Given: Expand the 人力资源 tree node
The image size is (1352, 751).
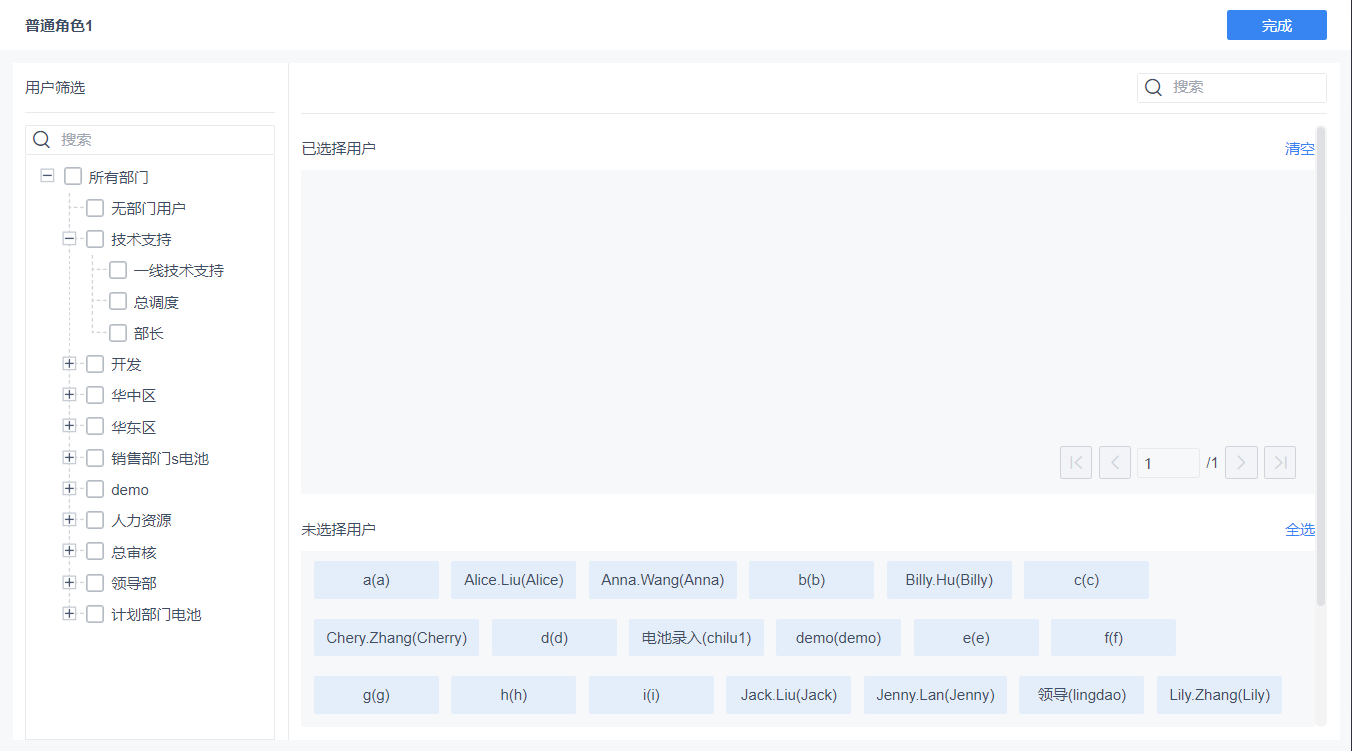Looking at the screenshot, I should [69, 519].
